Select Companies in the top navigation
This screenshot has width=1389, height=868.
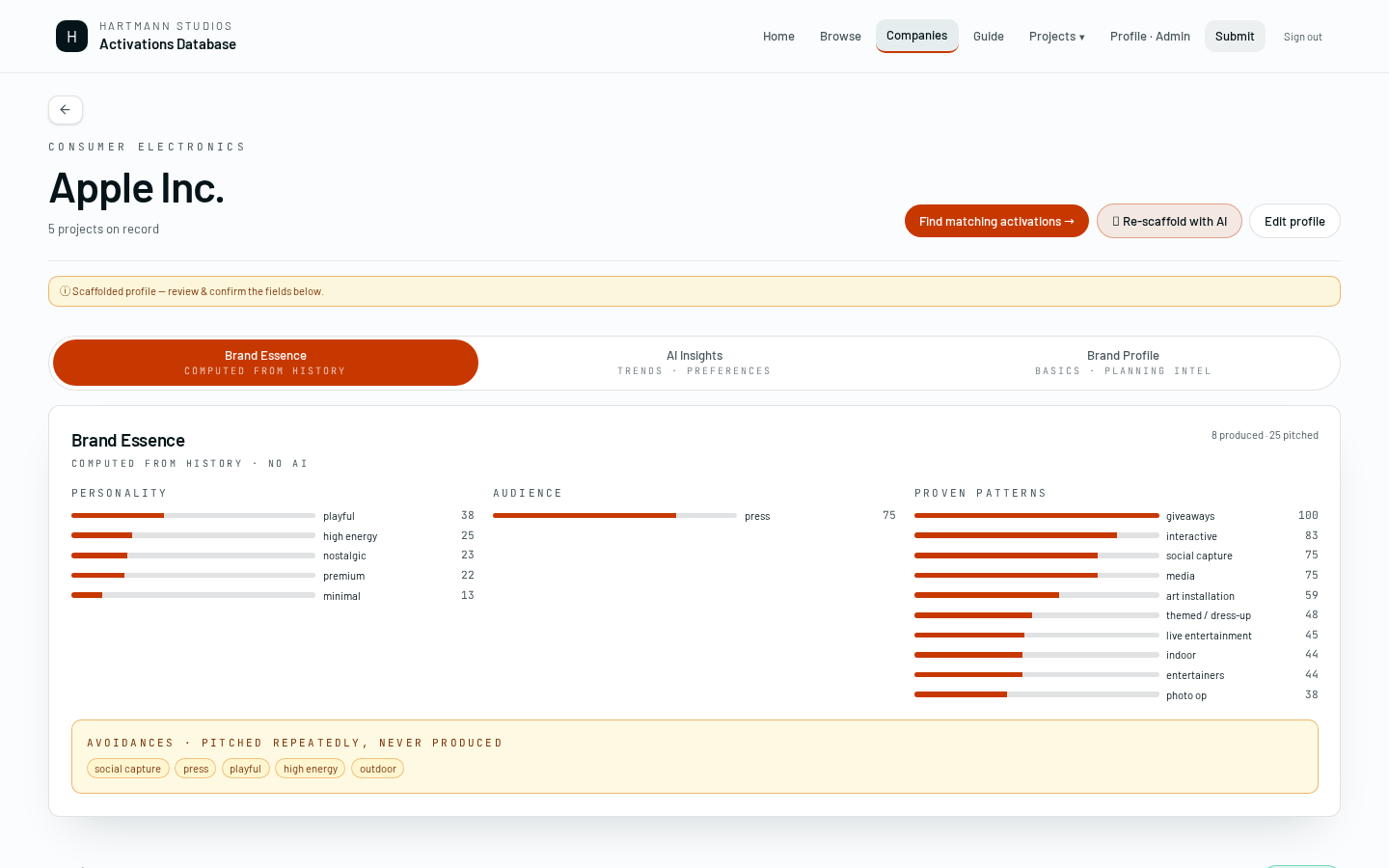[916, 36]
